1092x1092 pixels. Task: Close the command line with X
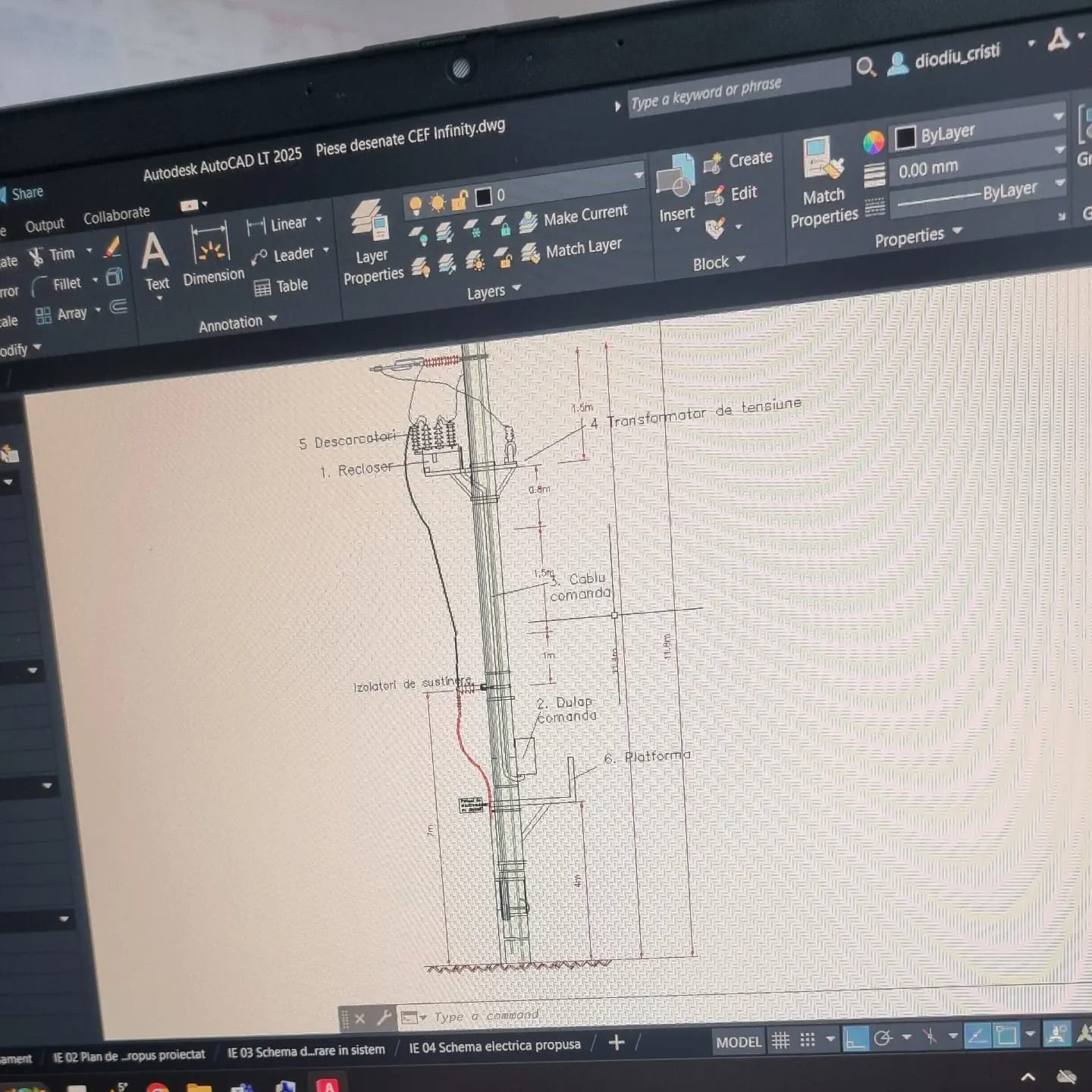click(x=360, y=1018)
